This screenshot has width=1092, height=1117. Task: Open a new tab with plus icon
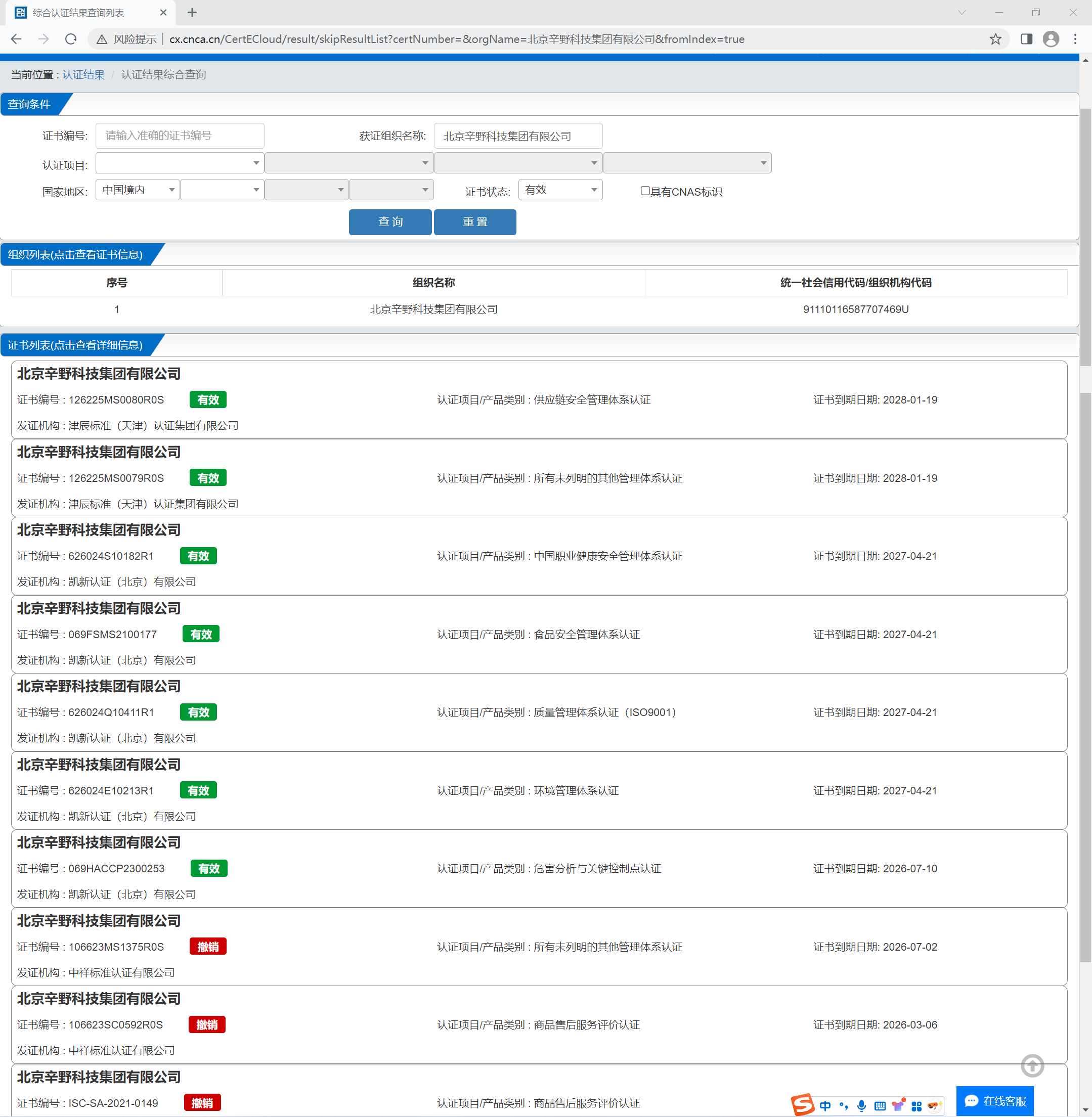point(192,12)
